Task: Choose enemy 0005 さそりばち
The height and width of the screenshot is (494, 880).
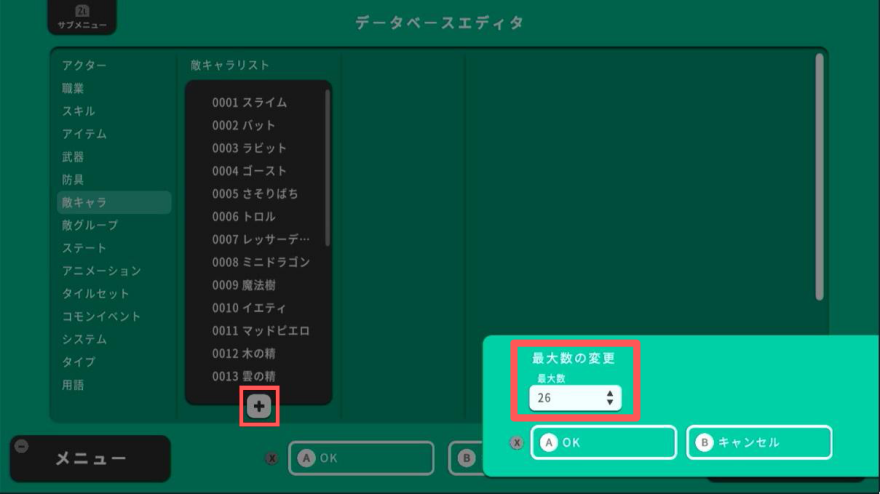Action: point(255,193)
